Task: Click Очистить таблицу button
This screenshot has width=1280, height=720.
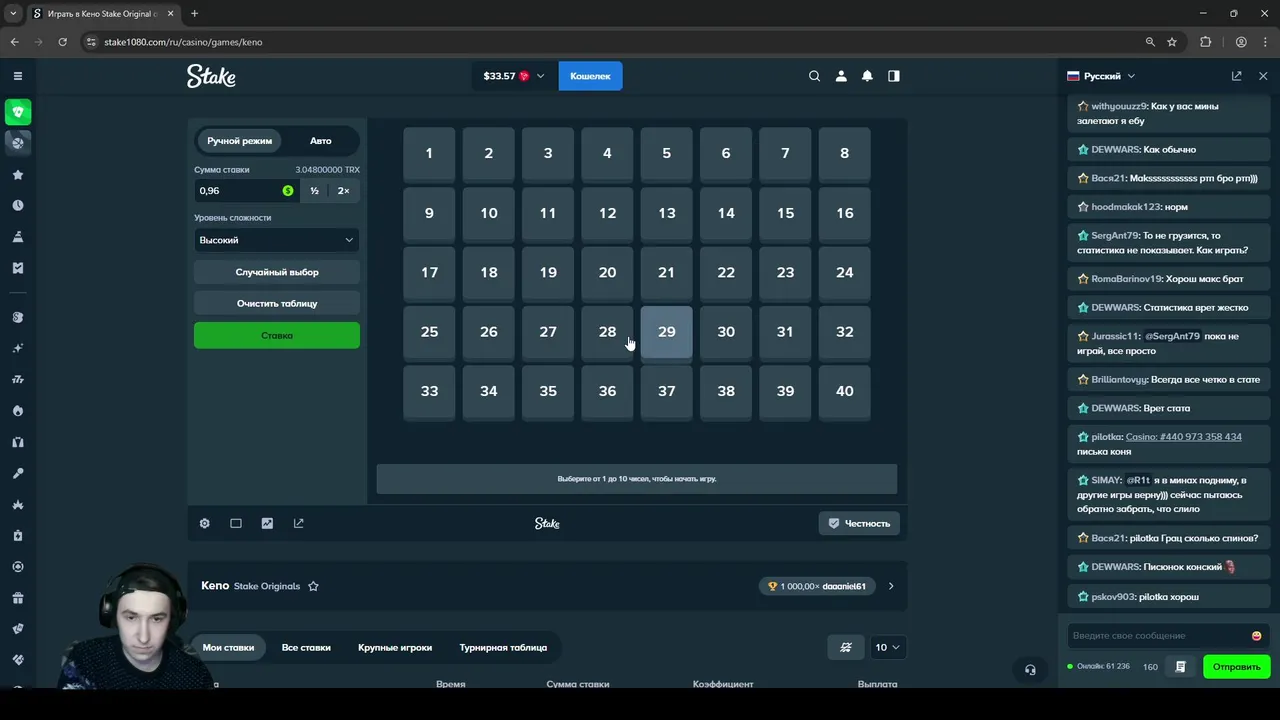Action: (x=277, y=303)
